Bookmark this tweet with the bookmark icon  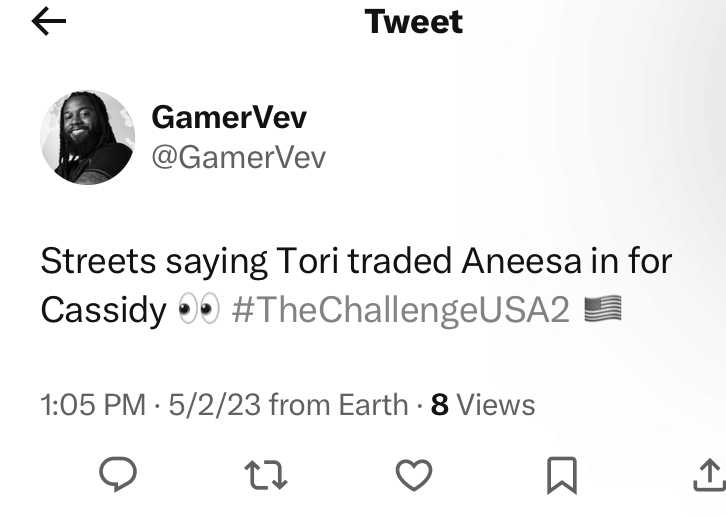[562, 475]
